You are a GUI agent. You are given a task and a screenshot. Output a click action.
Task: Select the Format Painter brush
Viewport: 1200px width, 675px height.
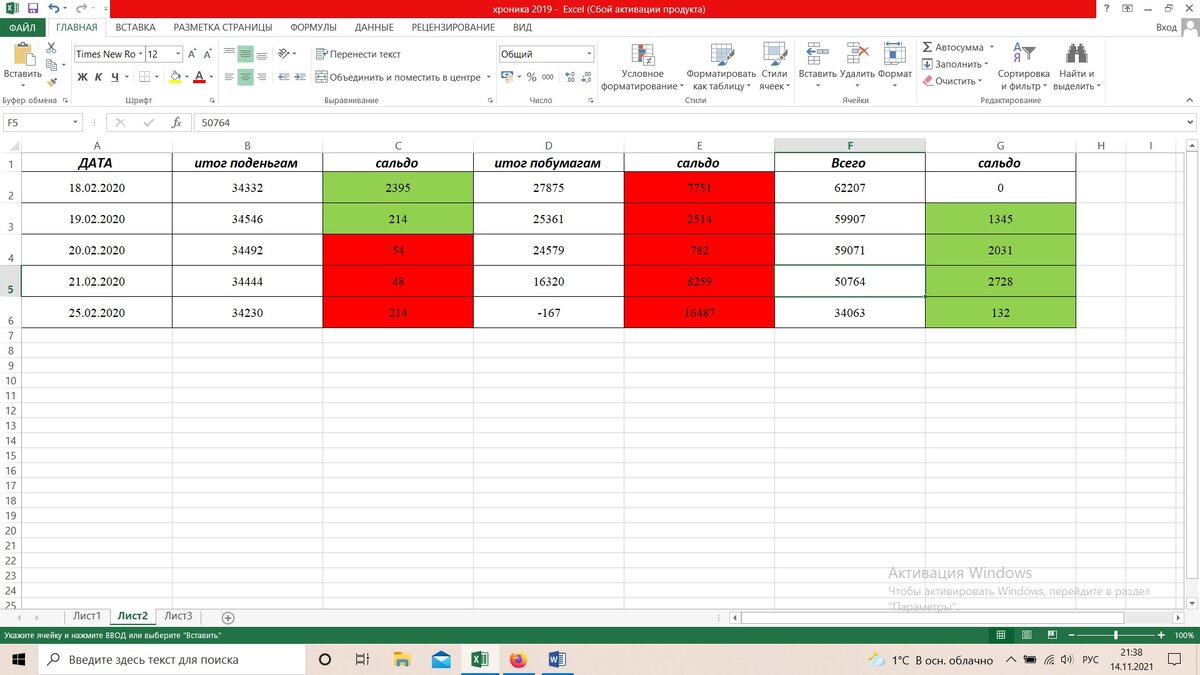tap(53, 82)
